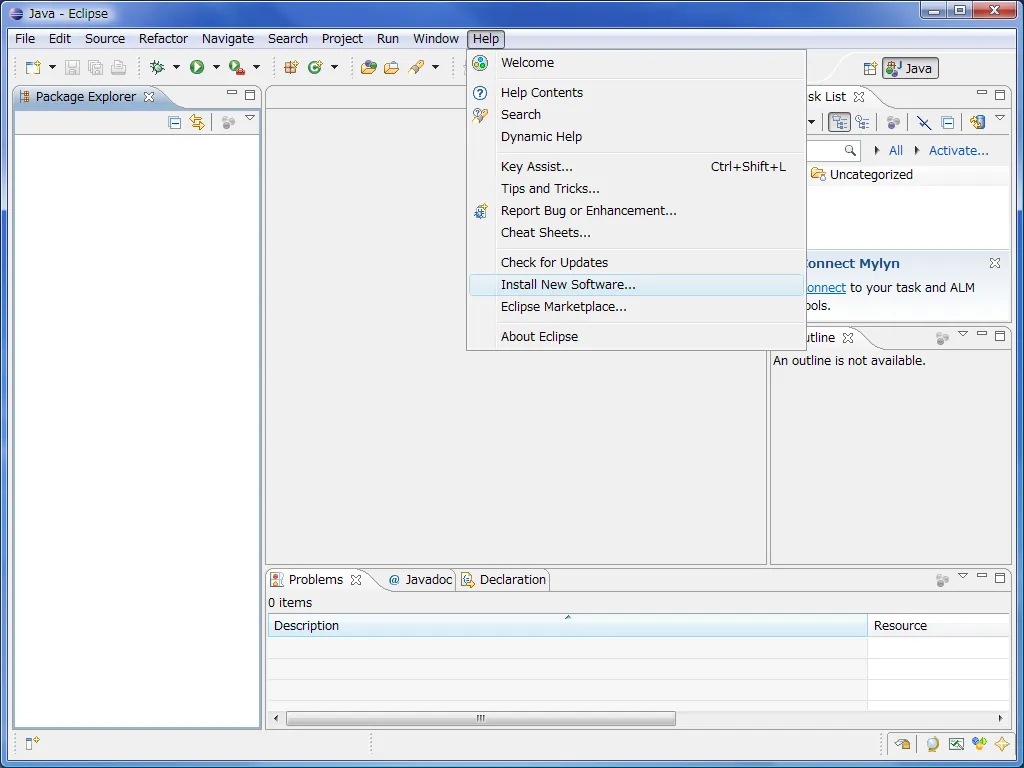This screenshot has width=1024, height=768.
Task: Click the Open Perspective icon
Action: pos(870,68)
